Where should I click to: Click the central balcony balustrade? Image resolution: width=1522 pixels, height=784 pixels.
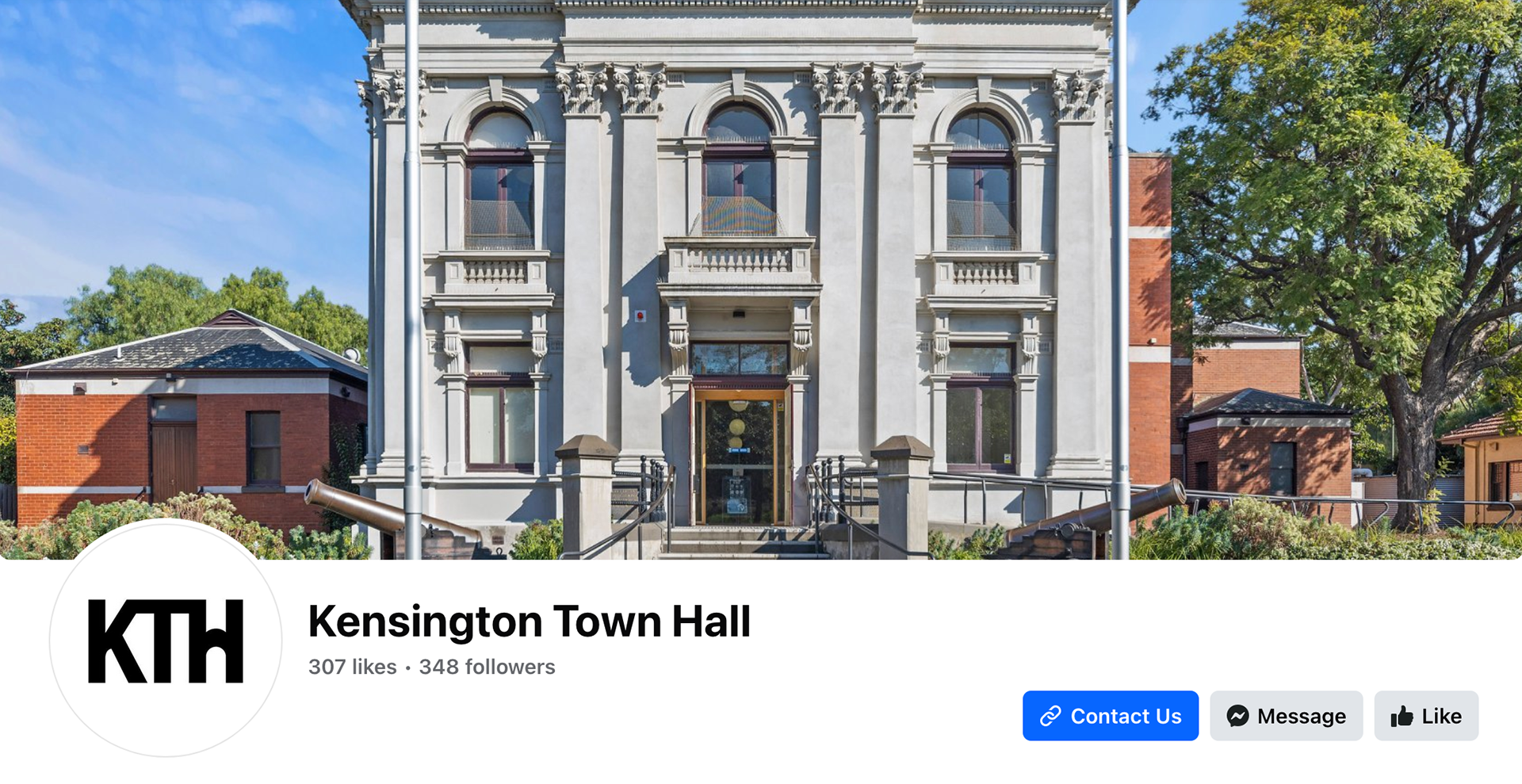pyautogui.click(x=739, y=260)
